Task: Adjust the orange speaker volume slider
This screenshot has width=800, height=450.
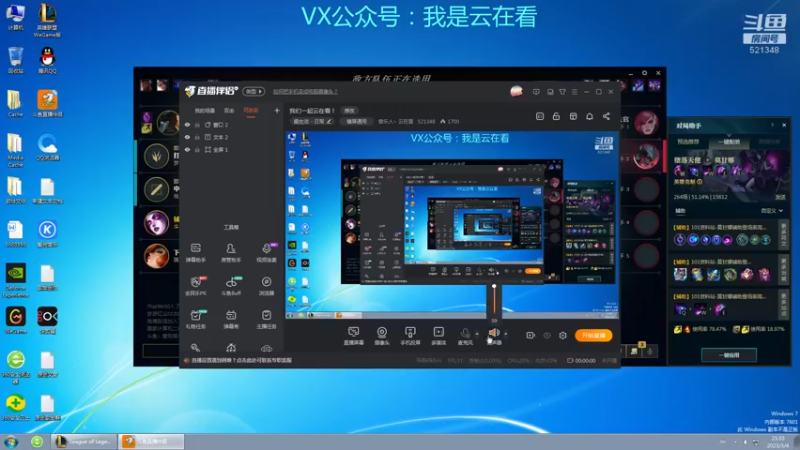Action: tap(494, 301)
